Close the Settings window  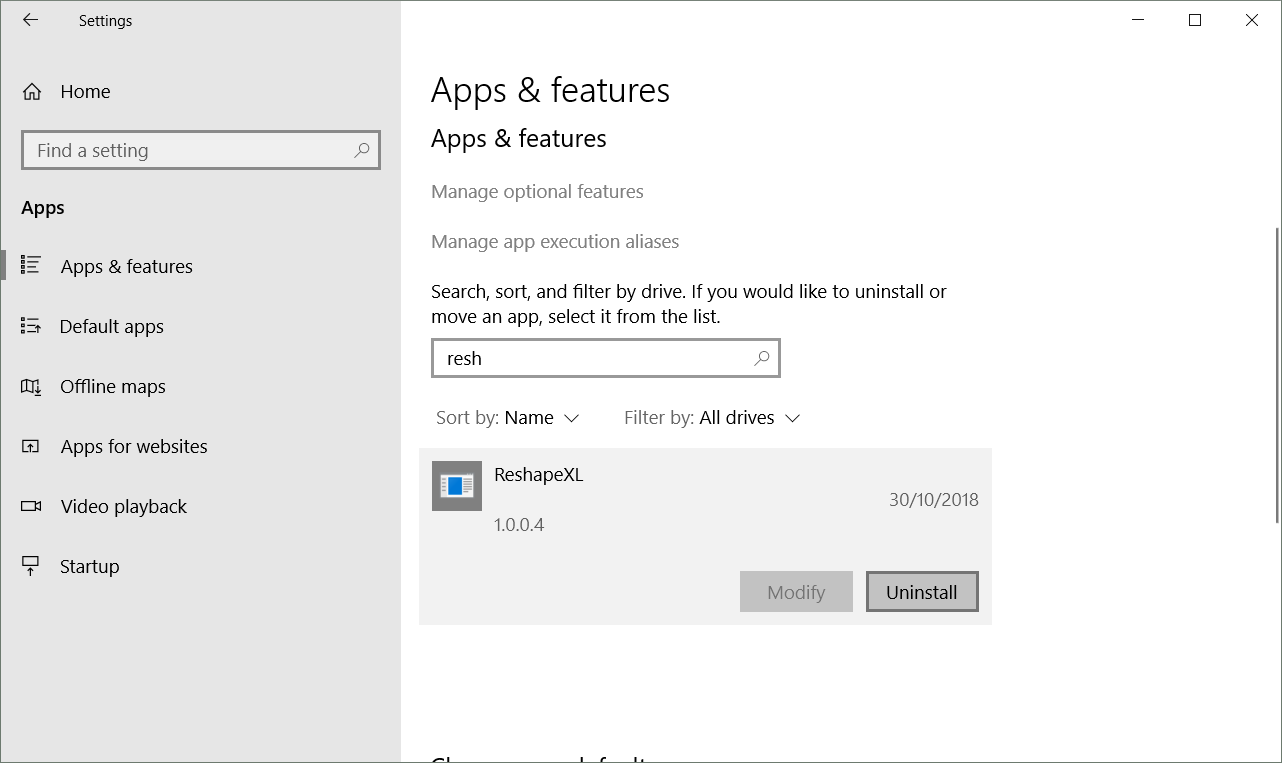click(x=1252, y=20)
